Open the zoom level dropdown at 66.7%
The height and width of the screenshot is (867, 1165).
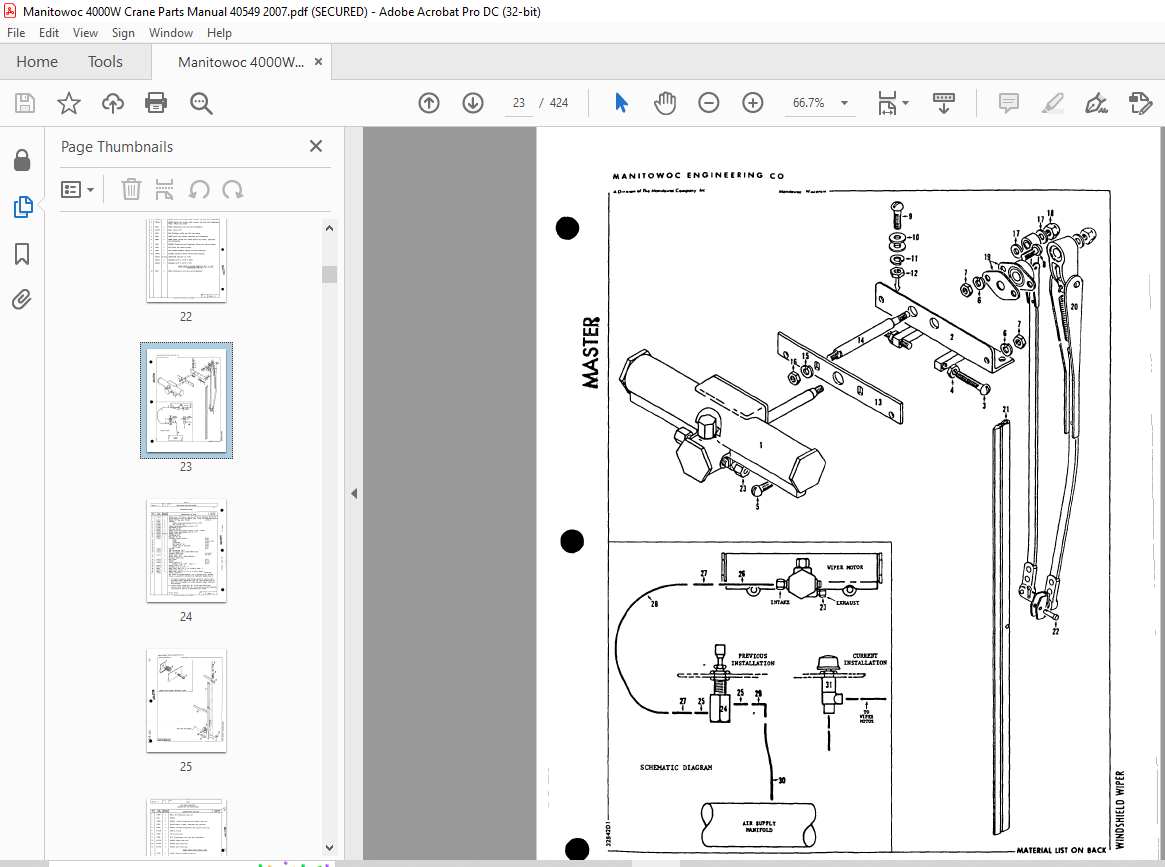844,103
